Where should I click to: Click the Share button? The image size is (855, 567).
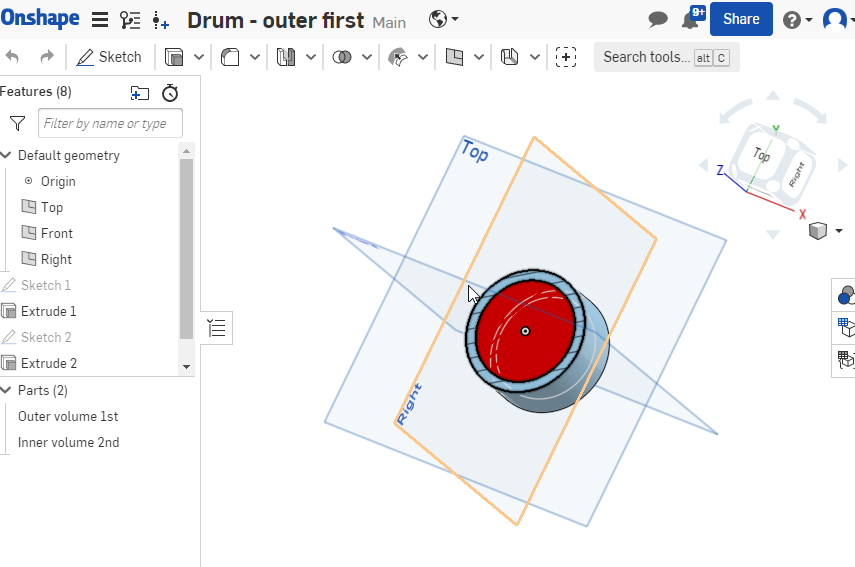[x=741, y=19]
